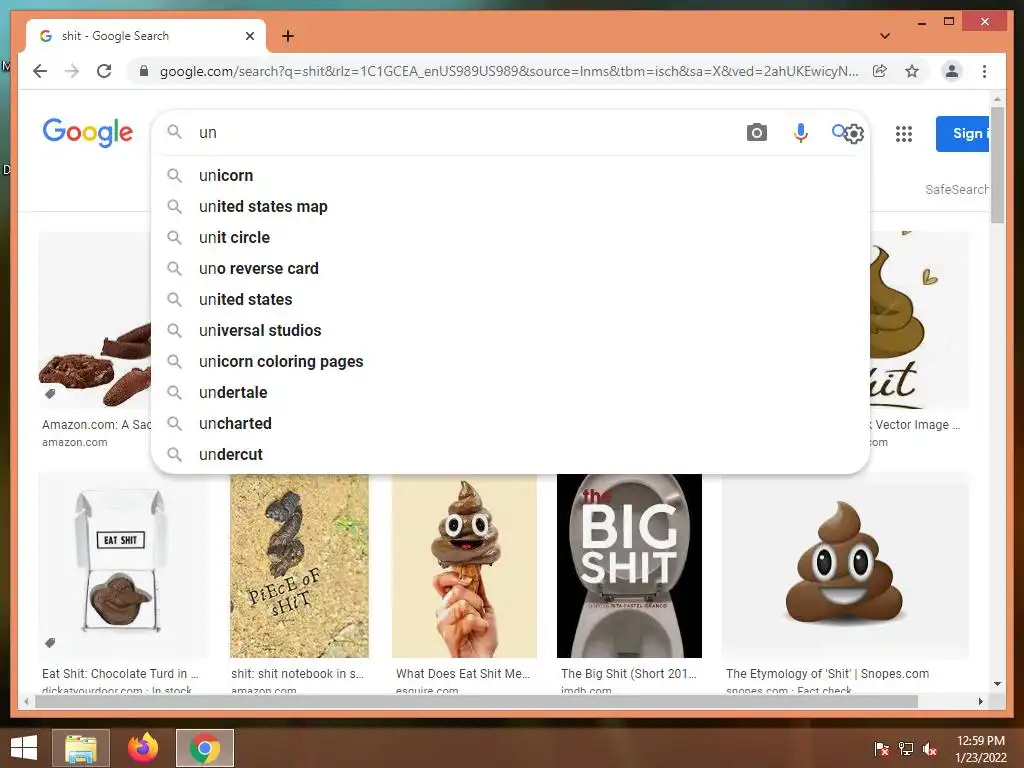Click the vertical scrollbar thumb

(997, 165)
